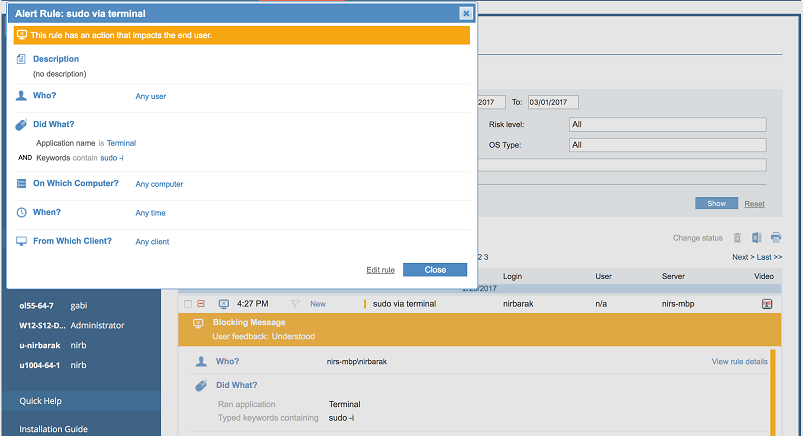Click the View rule details link

(739, 361)
